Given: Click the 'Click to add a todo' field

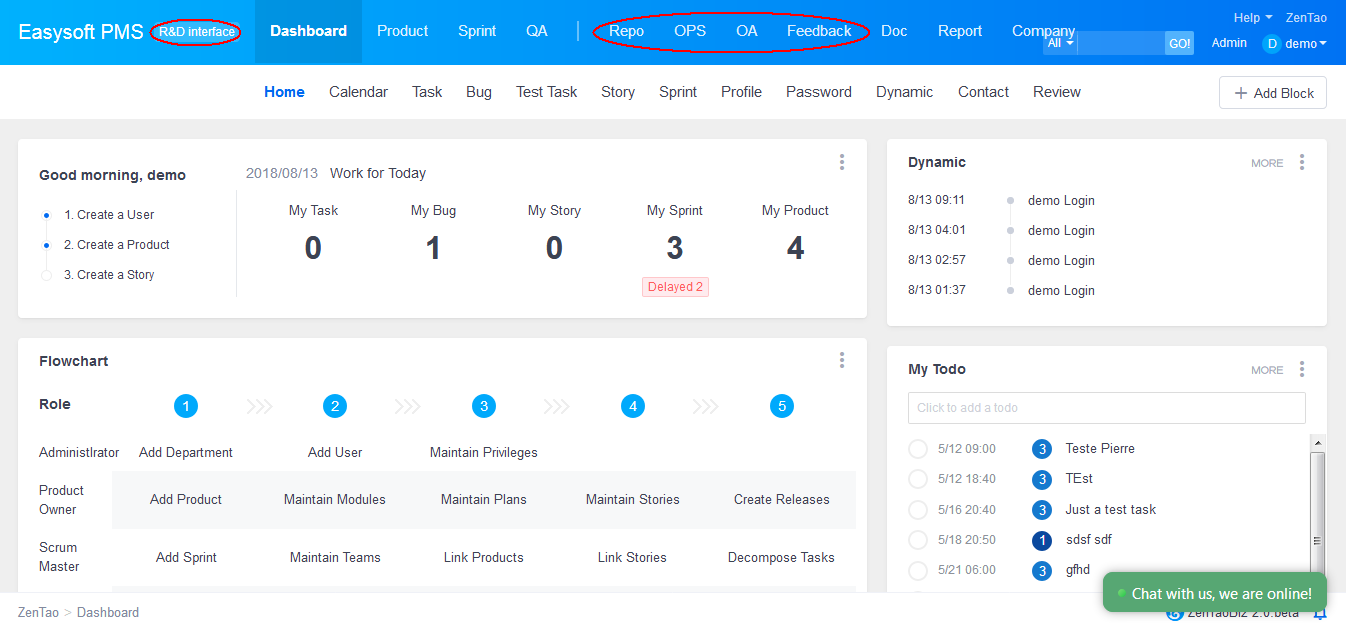Looking at the screenshot, I should [x=1106, y=408].
